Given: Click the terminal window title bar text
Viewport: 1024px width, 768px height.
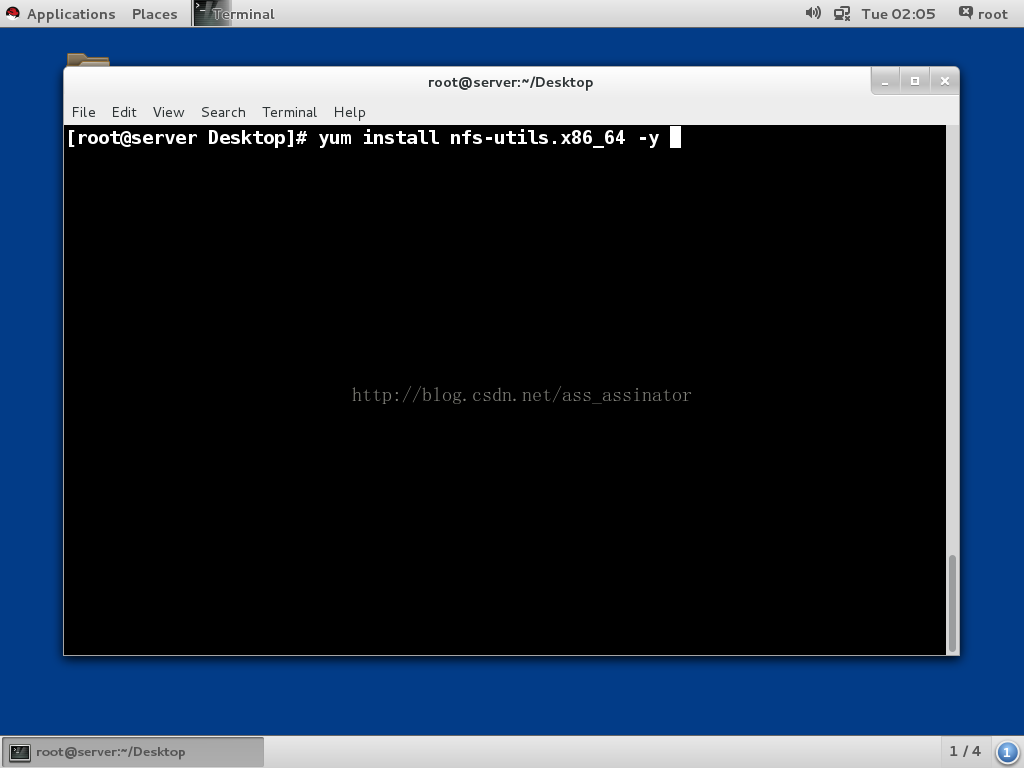Looking at the screenshot, I should [511, 82].
